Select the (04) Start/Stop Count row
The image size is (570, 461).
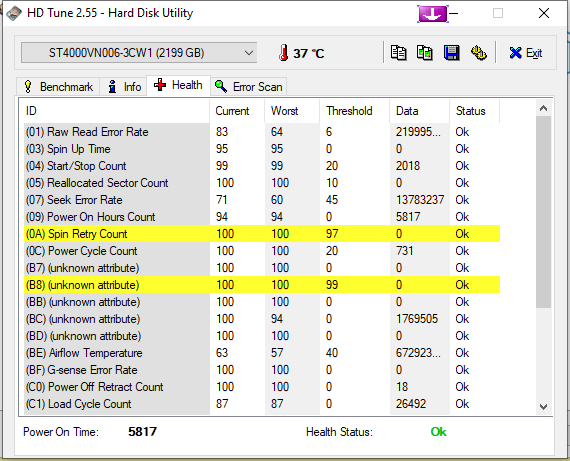pyautogui.click(x=262, y=166)
